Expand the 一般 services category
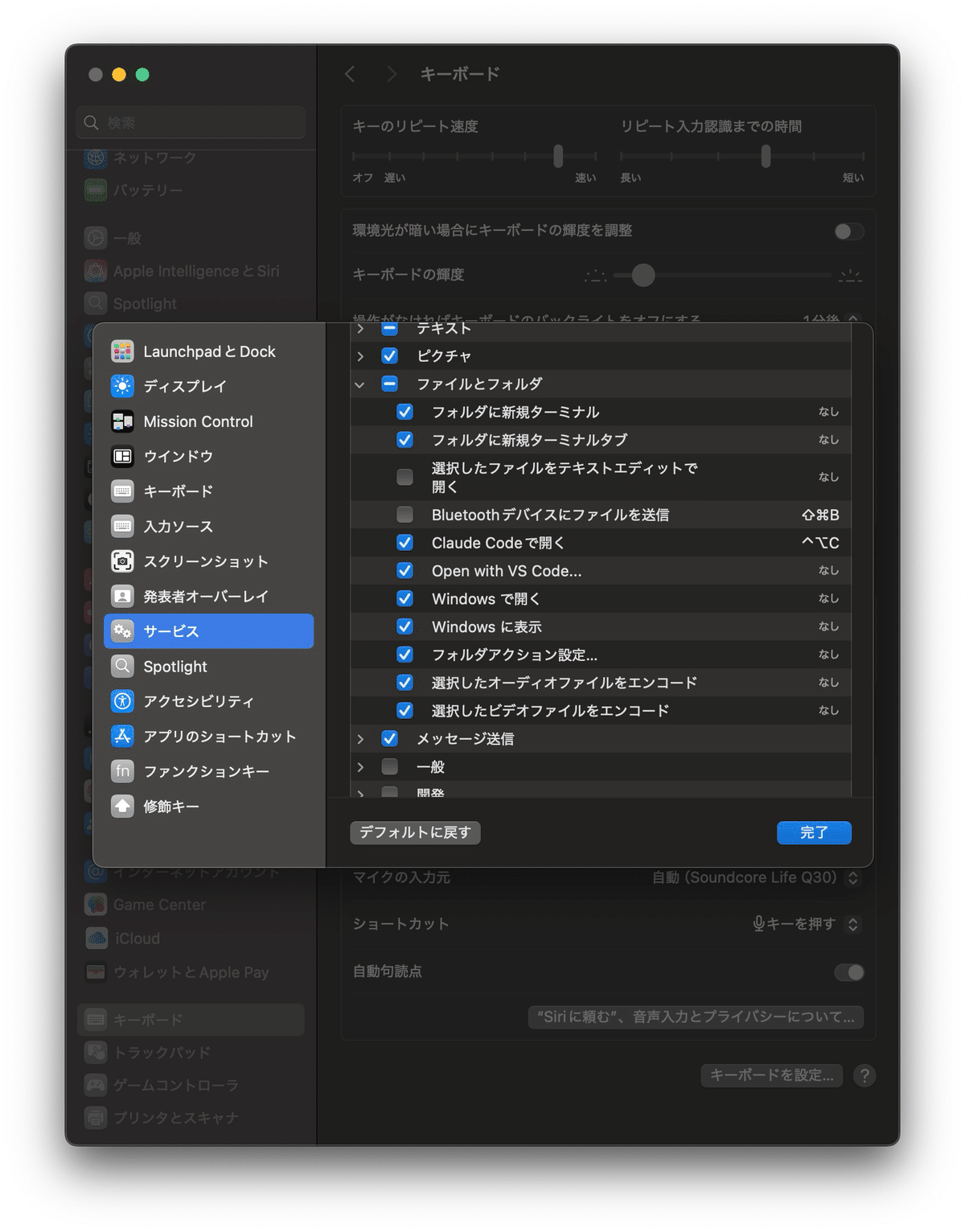 pyautogui.click(x=360, y=767)
